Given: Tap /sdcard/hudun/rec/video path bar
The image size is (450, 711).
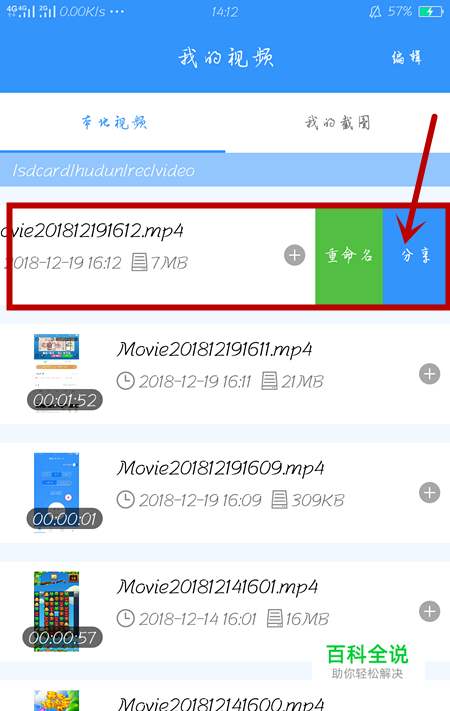Looking at the screenshot, I should 225,170.
